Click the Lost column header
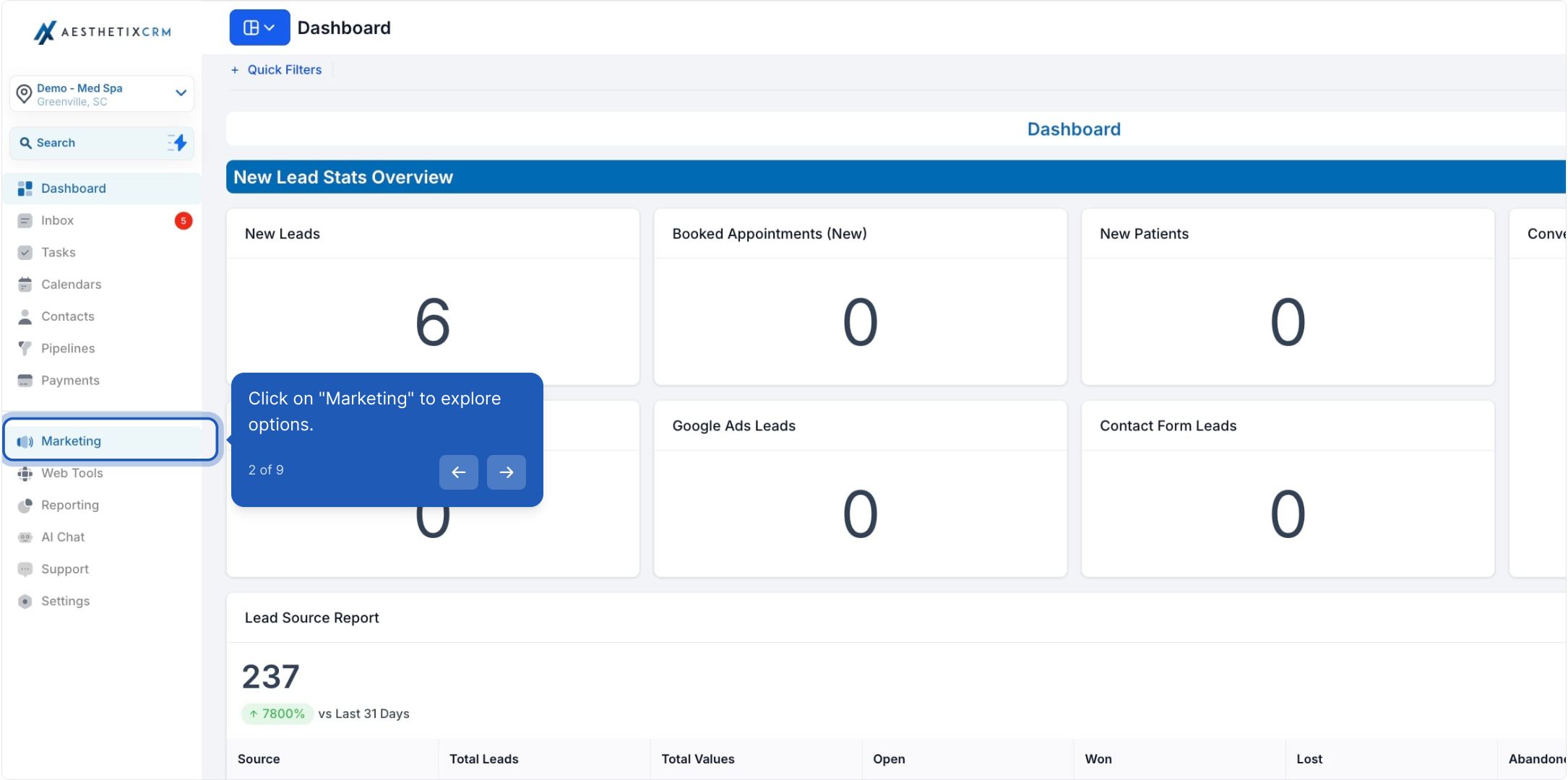The width and height of the screenshot is (1568, 780). (x=1309, y=759)
